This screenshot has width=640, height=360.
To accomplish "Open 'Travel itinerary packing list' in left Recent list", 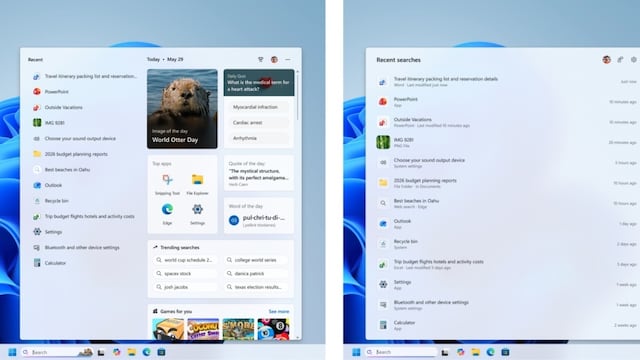I will (x=84, y=76).
